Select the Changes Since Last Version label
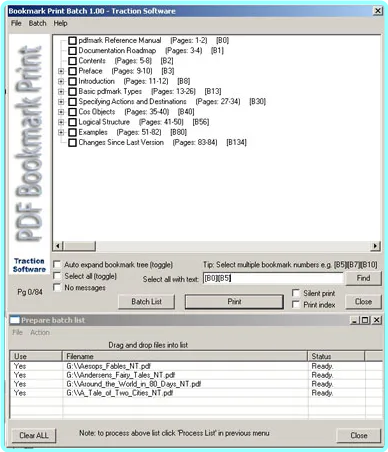The height and width of the screenshot is (452, 388). point(121,143)
